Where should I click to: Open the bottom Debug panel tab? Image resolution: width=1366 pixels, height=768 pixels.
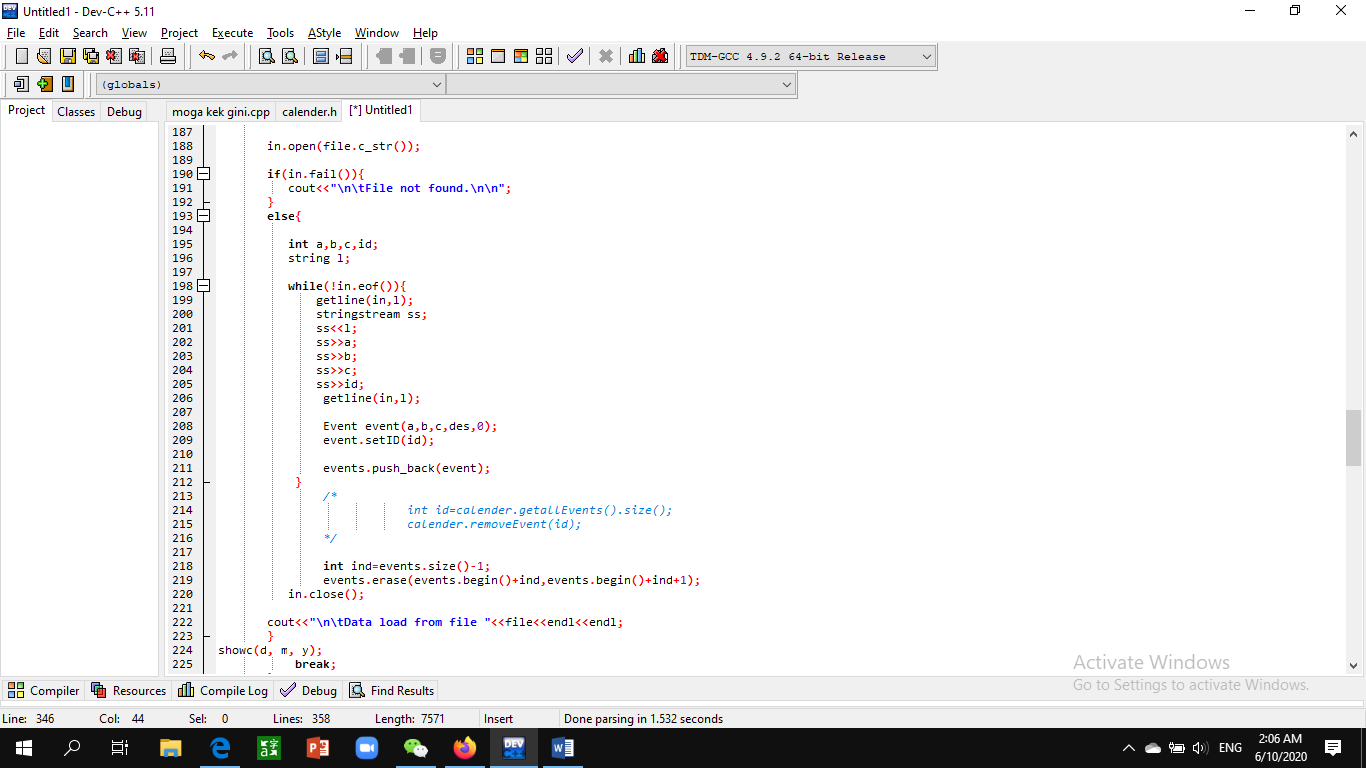309,690
